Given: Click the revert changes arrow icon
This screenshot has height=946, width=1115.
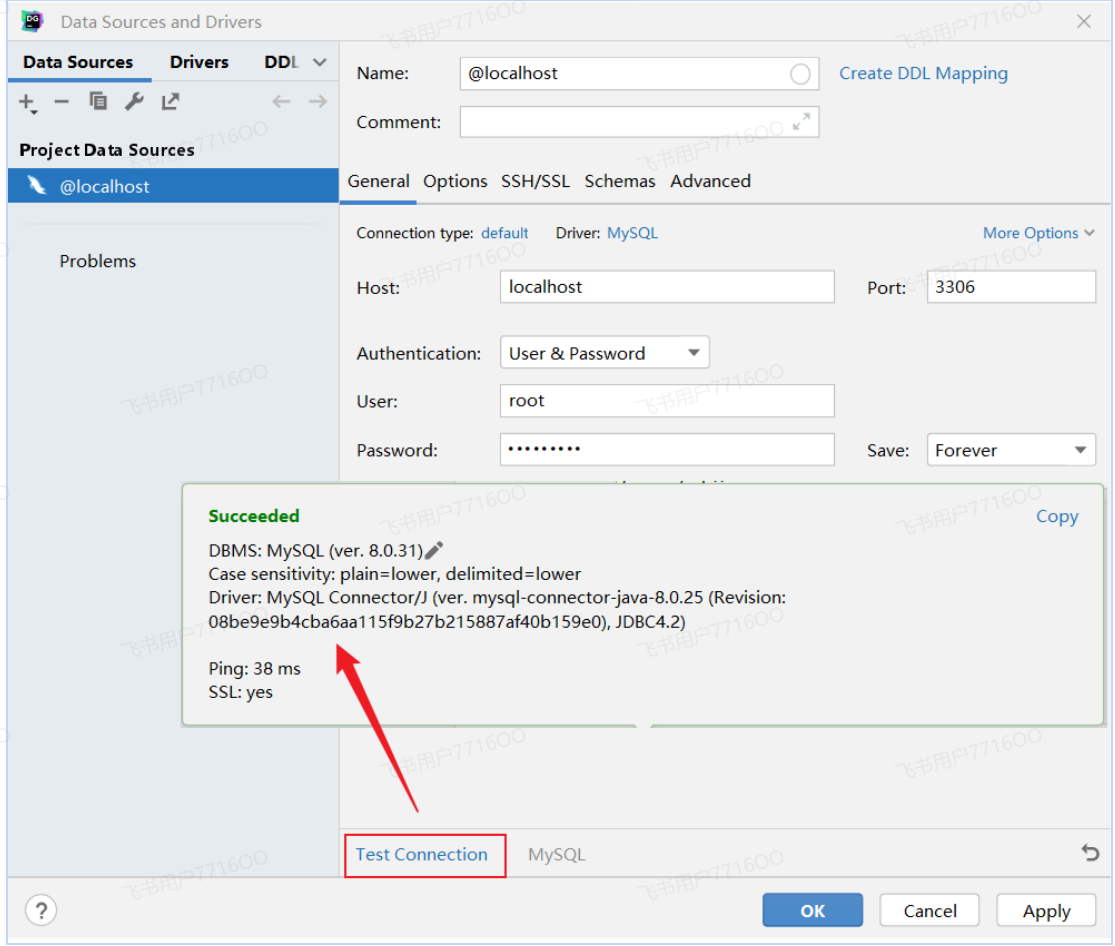Looking at the screenshot, I should pos(1090,852).
